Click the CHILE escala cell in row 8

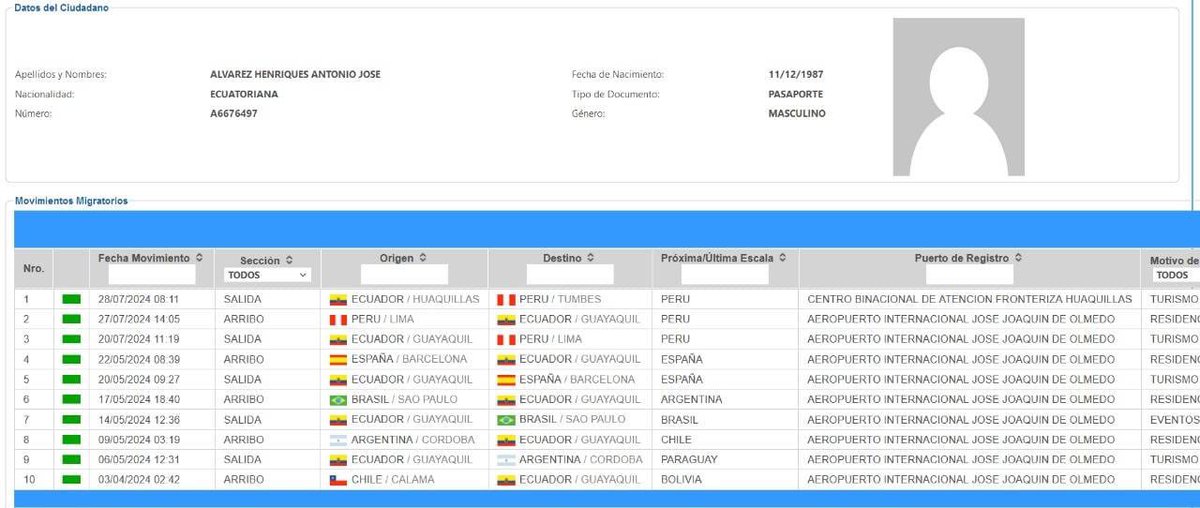676,439
